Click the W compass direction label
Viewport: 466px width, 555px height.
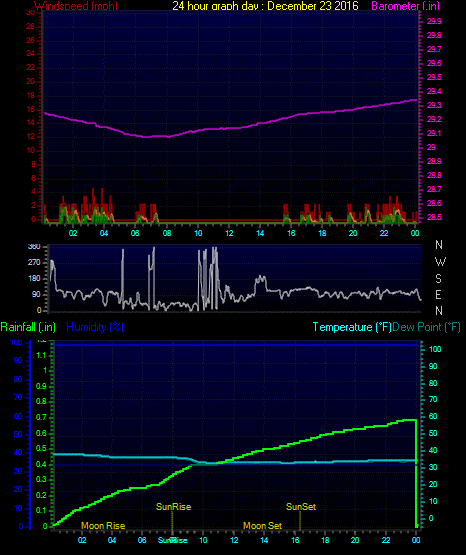440,262
